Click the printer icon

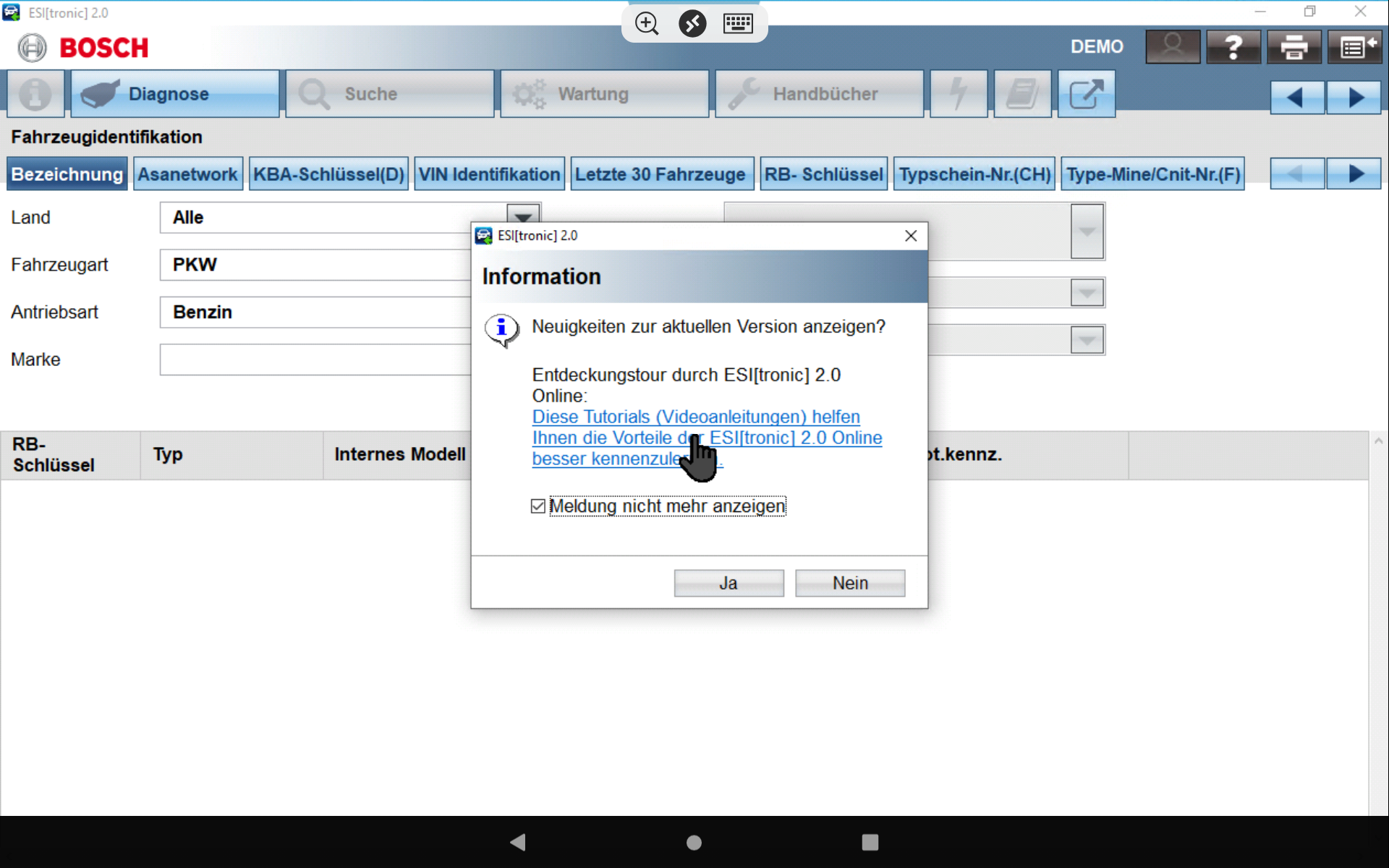[1294, 47]
